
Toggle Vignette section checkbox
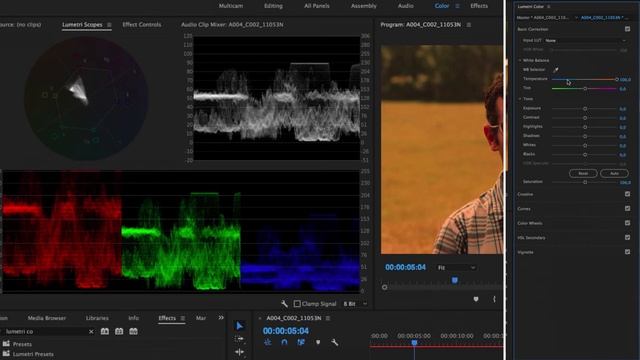[627, 252]
